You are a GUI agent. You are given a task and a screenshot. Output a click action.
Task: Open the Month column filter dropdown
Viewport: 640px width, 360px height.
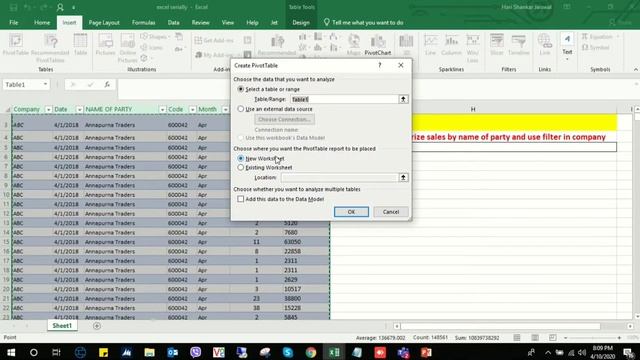point(225,109)
